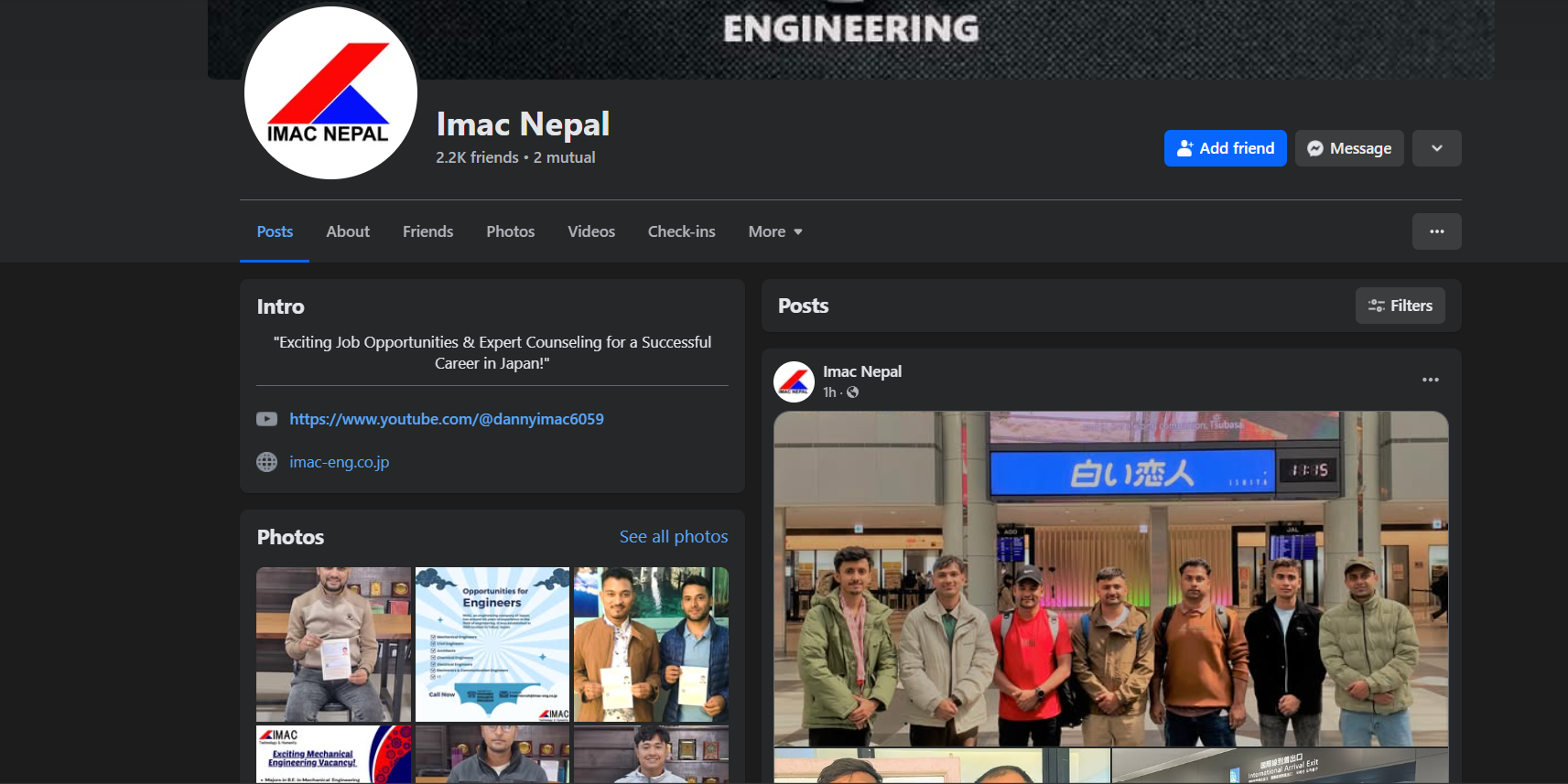Click the Imac Nepal profile name heading
This screenshot has height=784, width=1568.
[x=523, y=124]
